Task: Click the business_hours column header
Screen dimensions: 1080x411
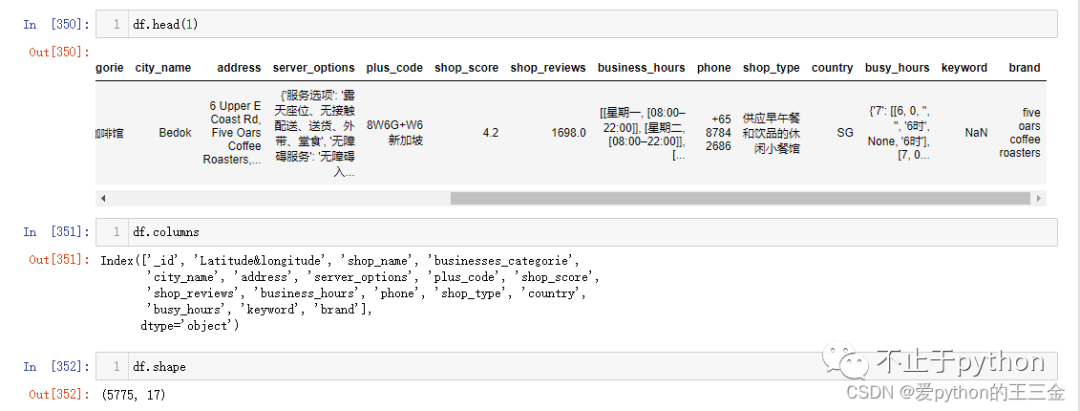Action: 641,68
